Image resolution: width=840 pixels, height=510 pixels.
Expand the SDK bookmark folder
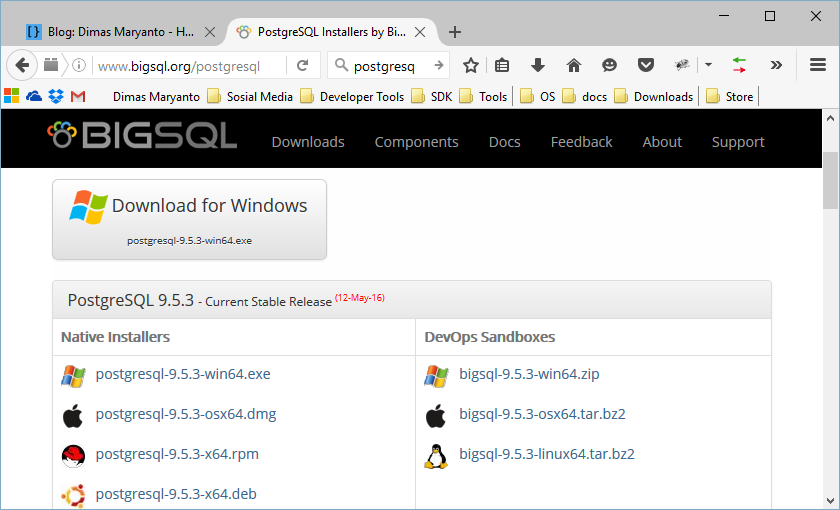pyautogui.click(x=432, y=96)
